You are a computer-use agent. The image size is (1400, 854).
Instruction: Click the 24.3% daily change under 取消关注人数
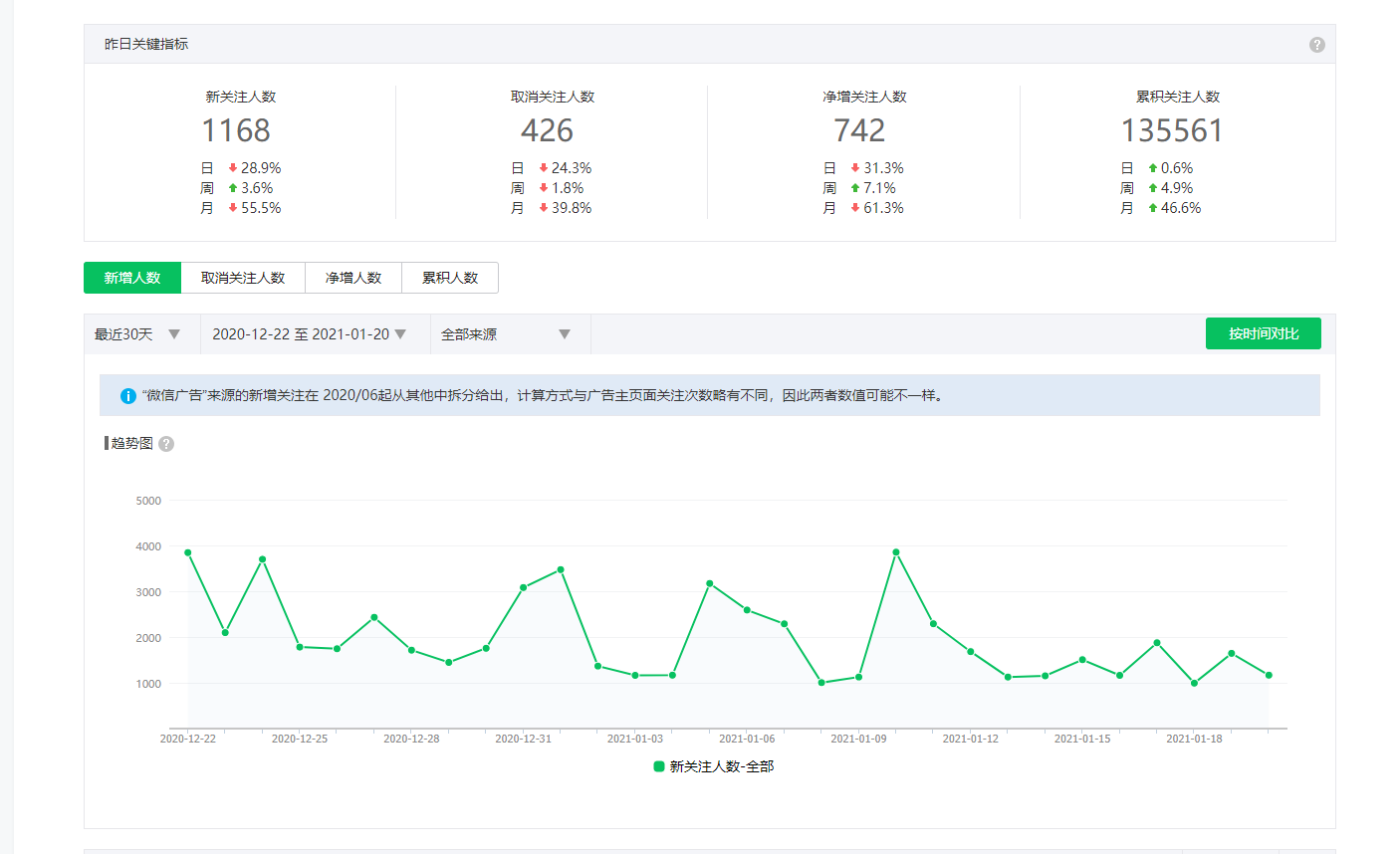point(572,168)
